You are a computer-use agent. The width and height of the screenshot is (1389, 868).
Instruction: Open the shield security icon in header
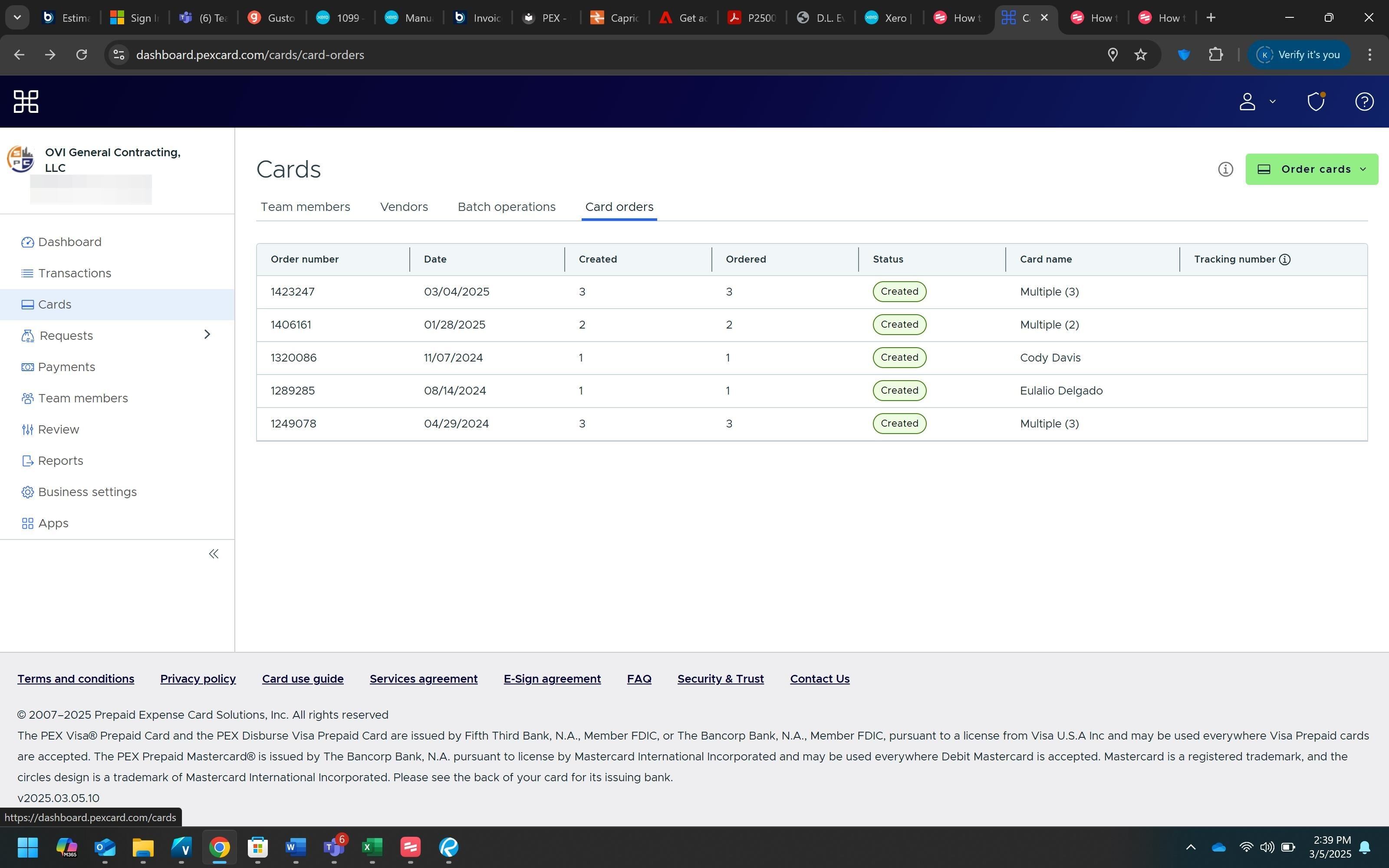click(x=1316, y=102)
